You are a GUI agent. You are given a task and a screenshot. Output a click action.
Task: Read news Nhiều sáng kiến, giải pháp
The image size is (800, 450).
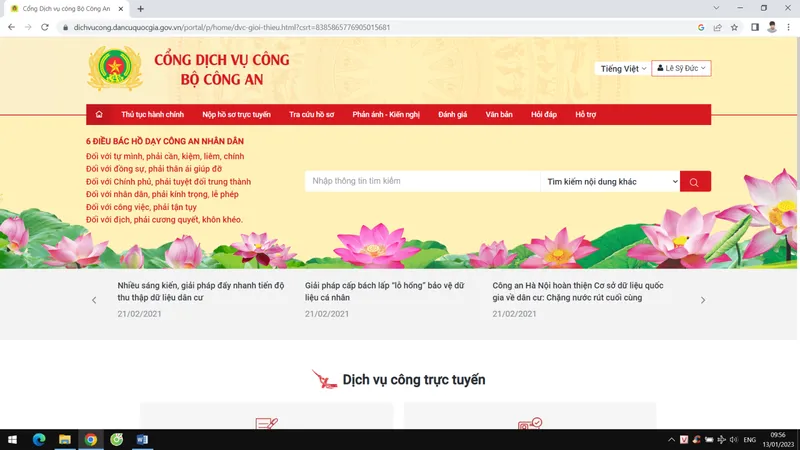(x=201, y=291)
